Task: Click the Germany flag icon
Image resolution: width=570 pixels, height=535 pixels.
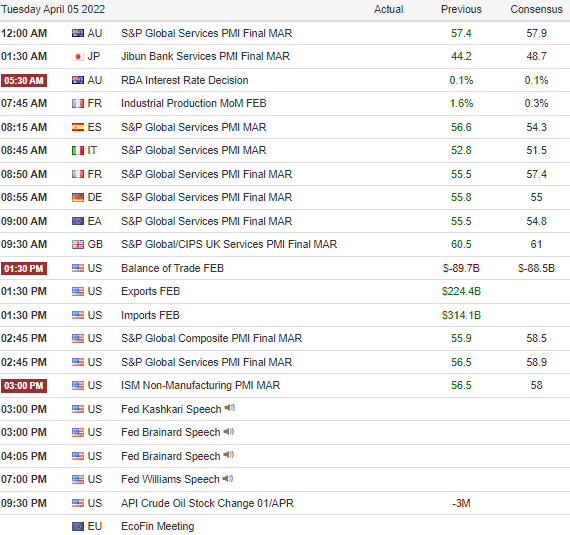Action: 78,197
